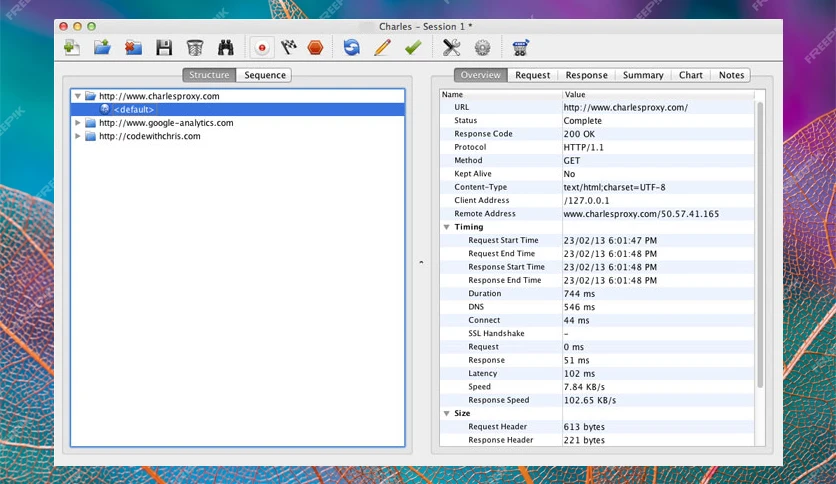Toggle throttling with checkered flag icon
836x484 pixels.
click(x=288, y=47)
